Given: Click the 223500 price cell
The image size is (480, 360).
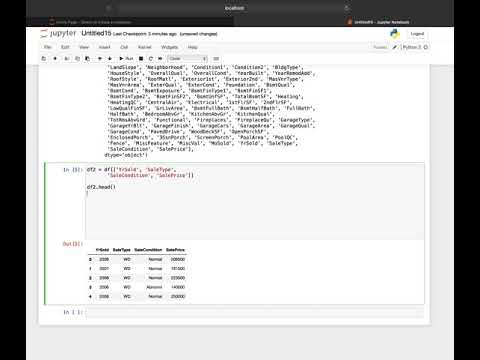Looking at the screenshot, I should 178,278.
